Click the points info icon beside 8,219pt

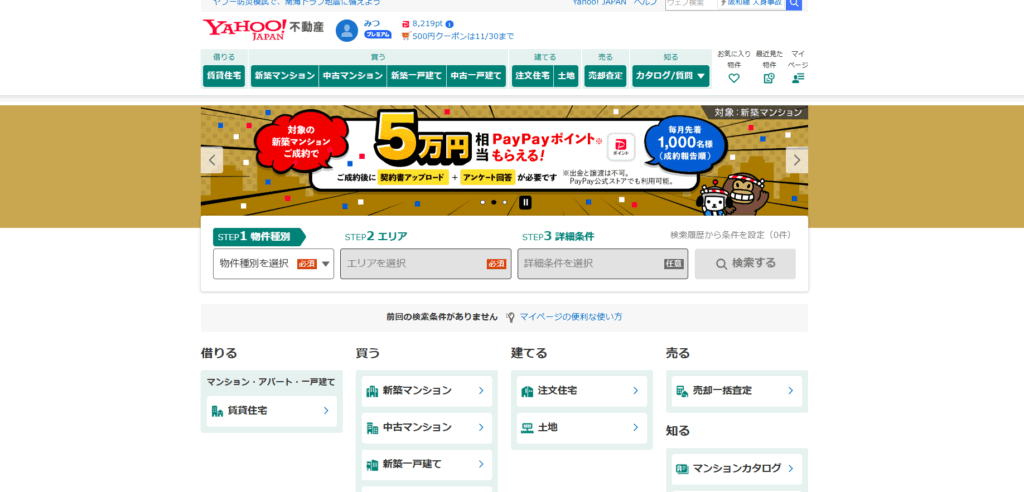(450, 24)
